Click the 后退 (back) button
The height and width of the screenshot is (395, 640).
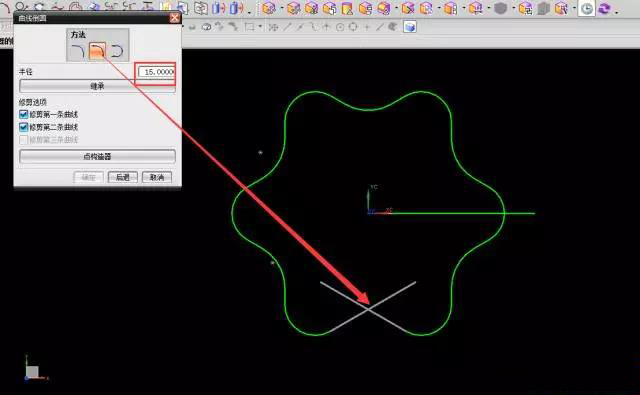coord(122,177)
